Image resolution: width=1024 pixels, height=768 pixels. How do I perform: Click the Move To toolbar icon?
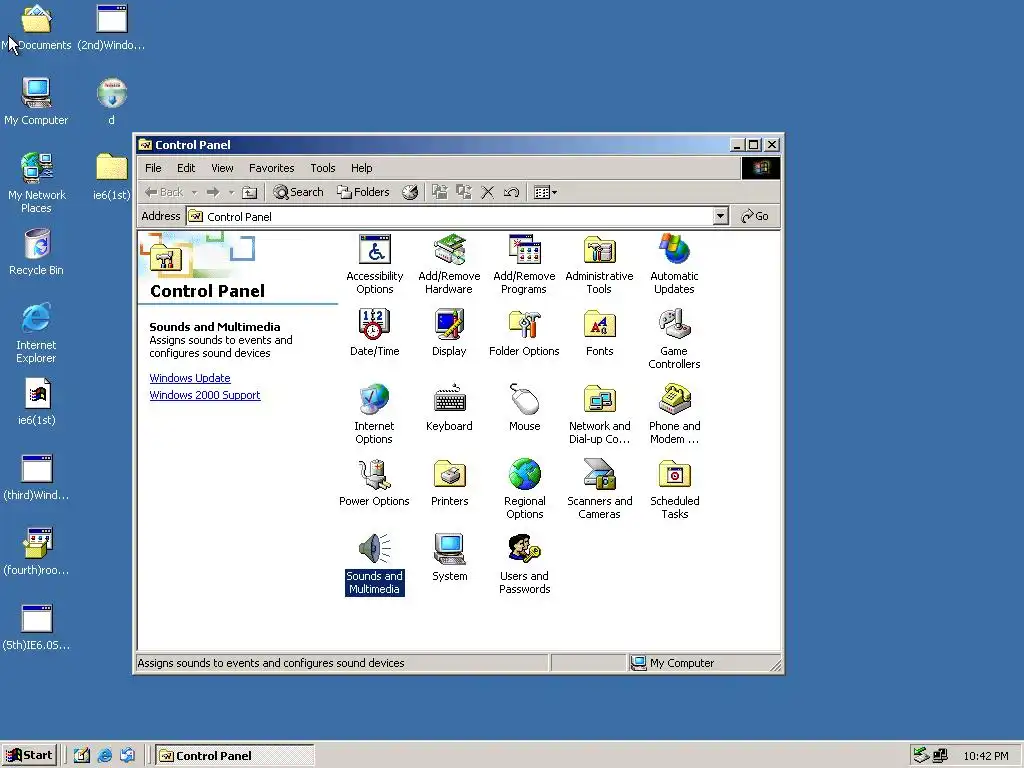440,192
